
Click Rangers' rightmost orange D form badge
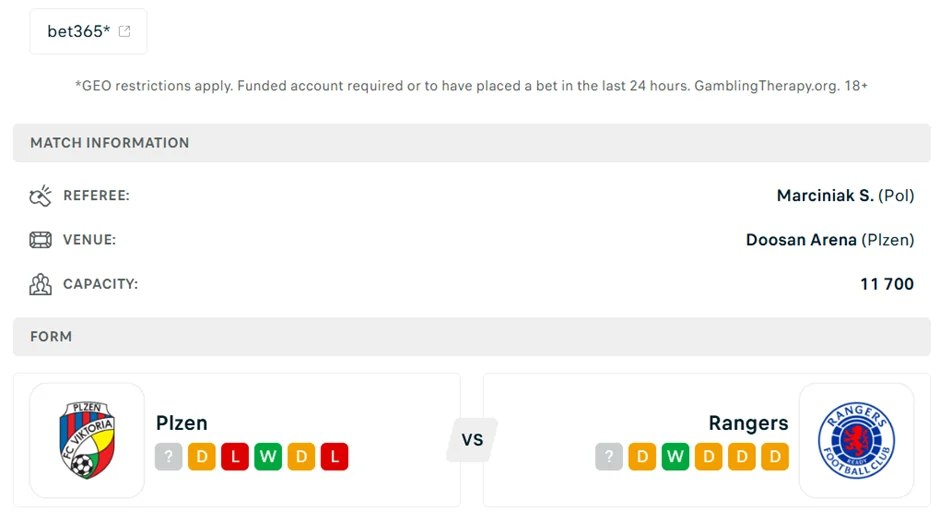coord(774,457)
